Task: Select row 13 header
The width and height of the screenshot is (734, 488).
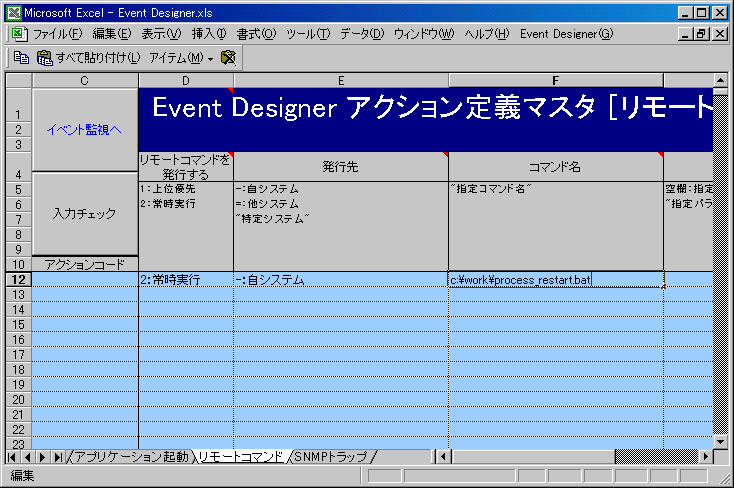Action: 18,295
